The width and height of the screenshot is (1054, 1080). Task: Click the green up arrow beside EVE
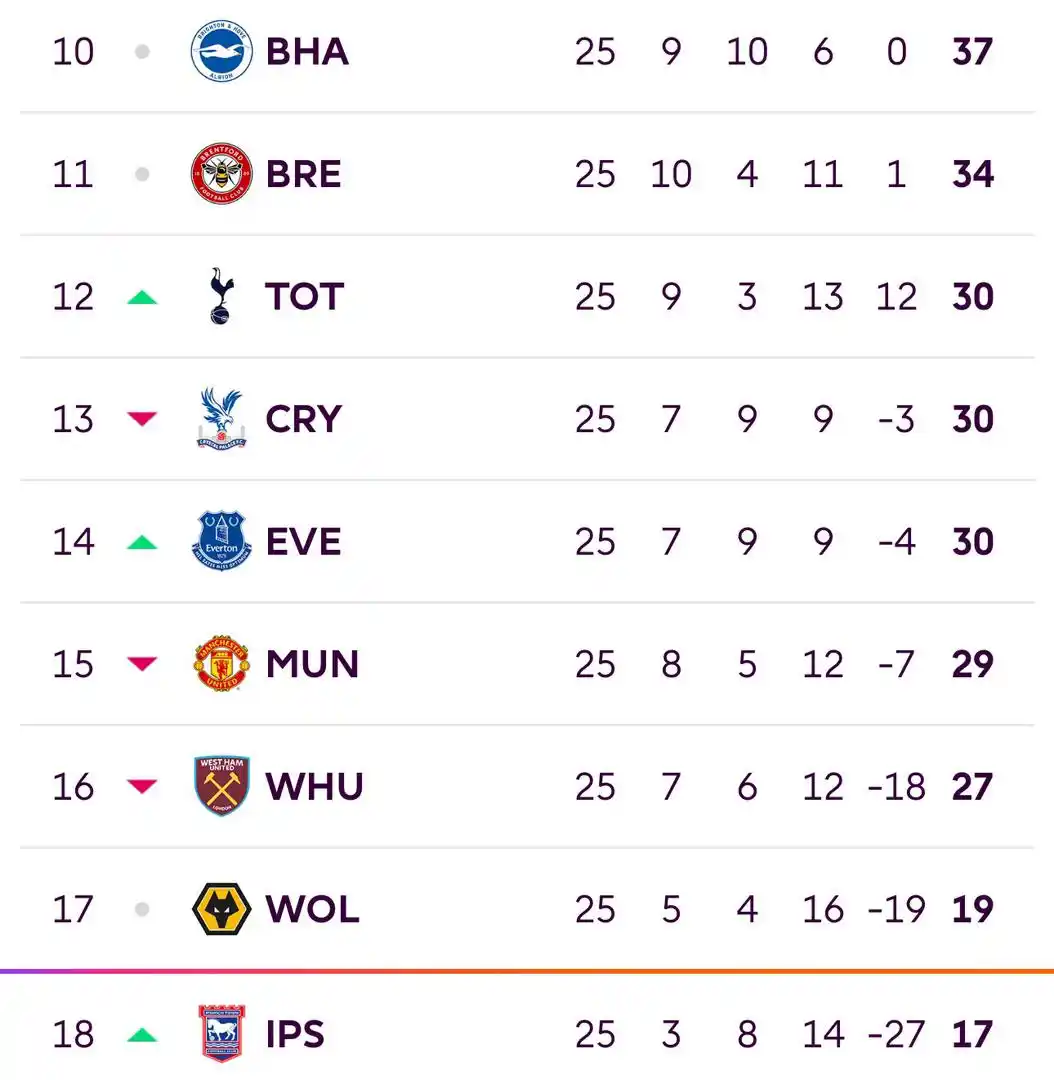[x=142, y=542]
